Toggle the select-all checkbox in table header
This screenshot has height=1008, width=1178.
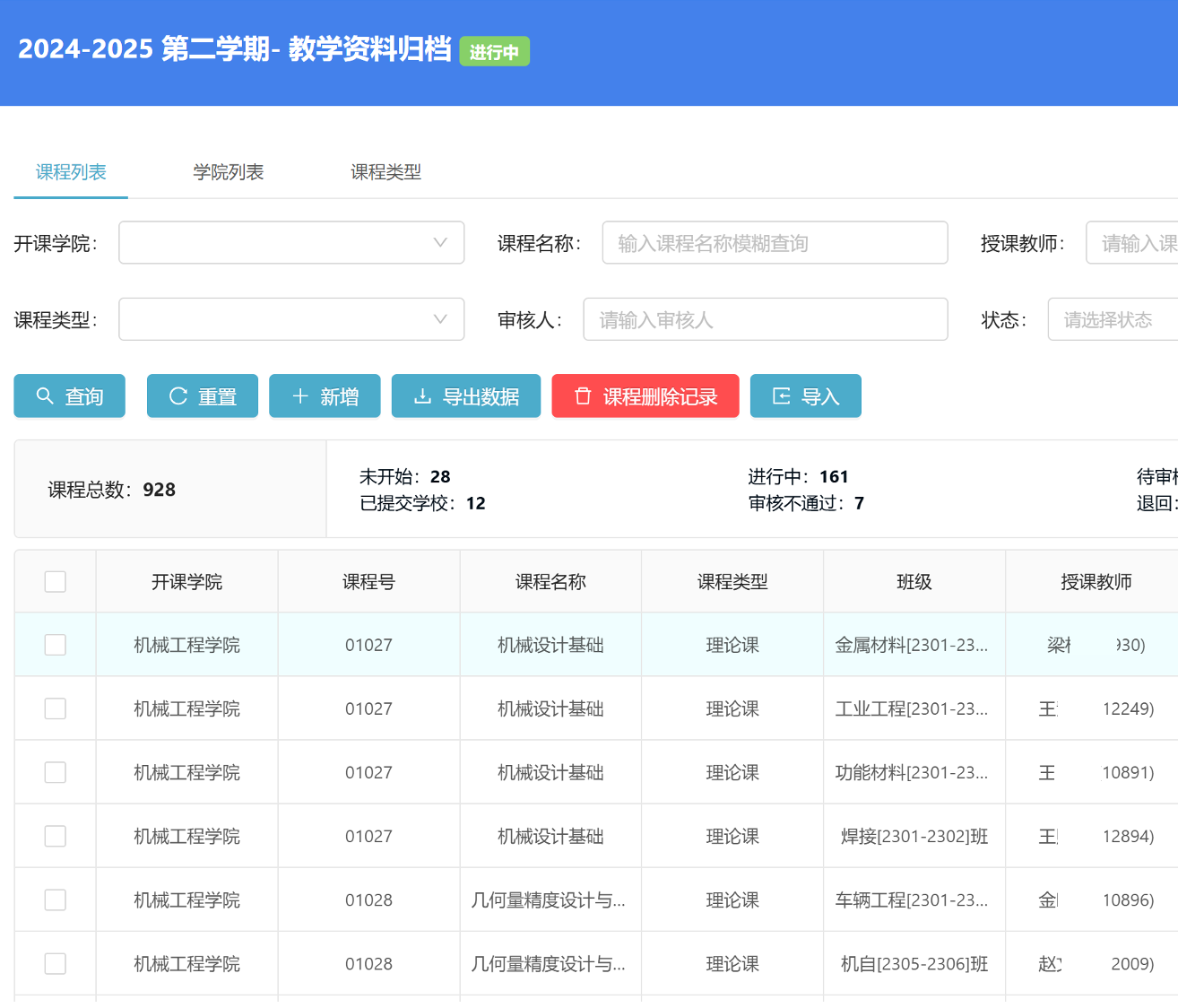click(56, 582)
